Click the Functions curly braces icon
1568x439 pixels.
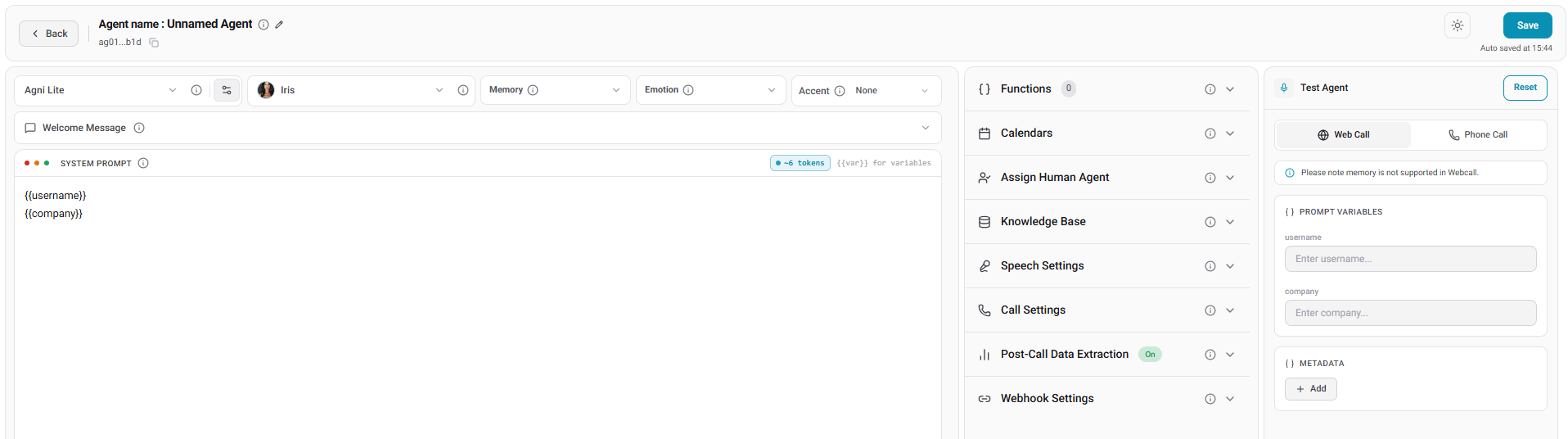pos(985,89)
